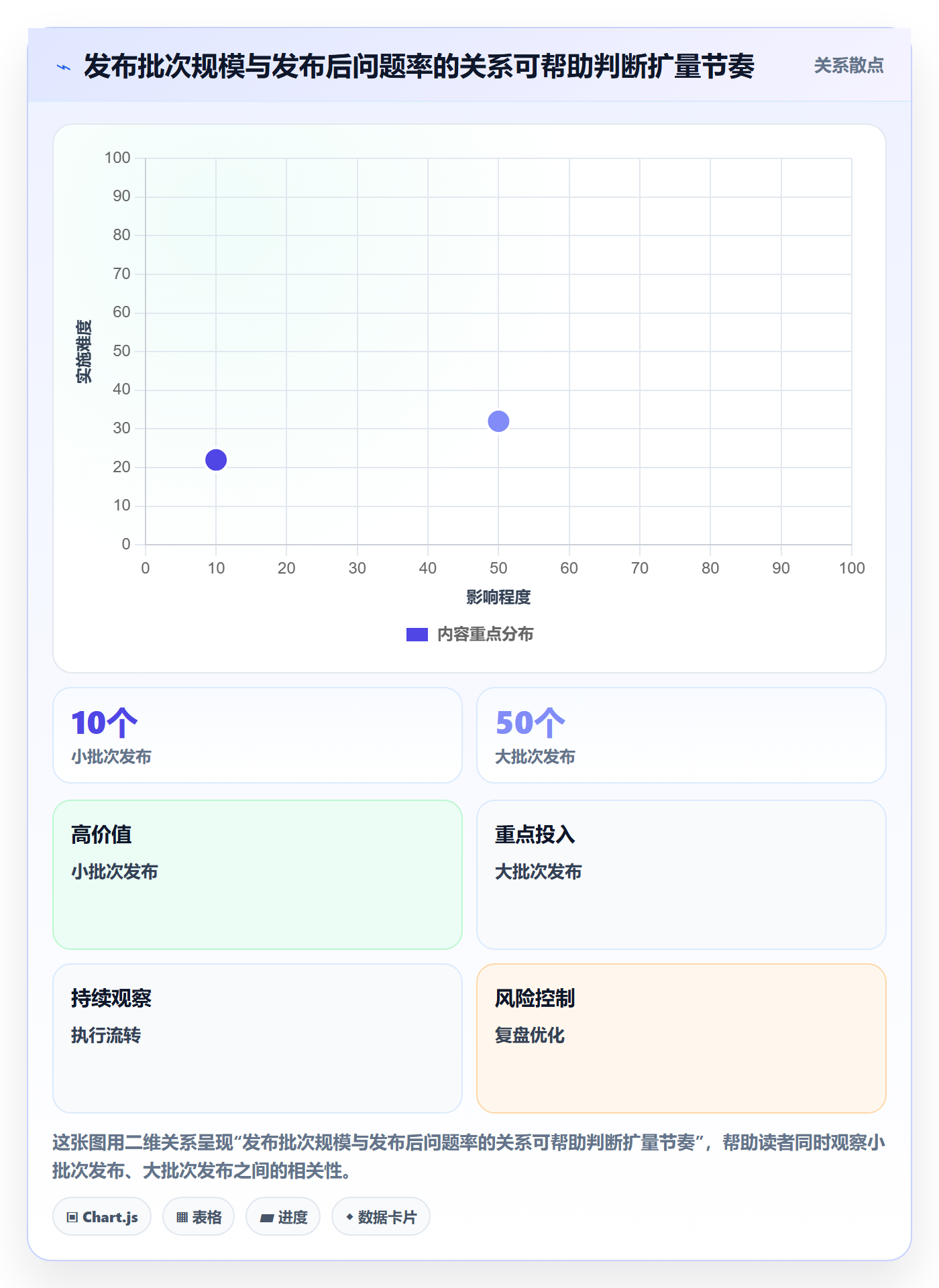The height and width of the screenshot is (1288, 939).
Task: Select the 持续观察 quadrant card
Action: tap(258, 1038)
